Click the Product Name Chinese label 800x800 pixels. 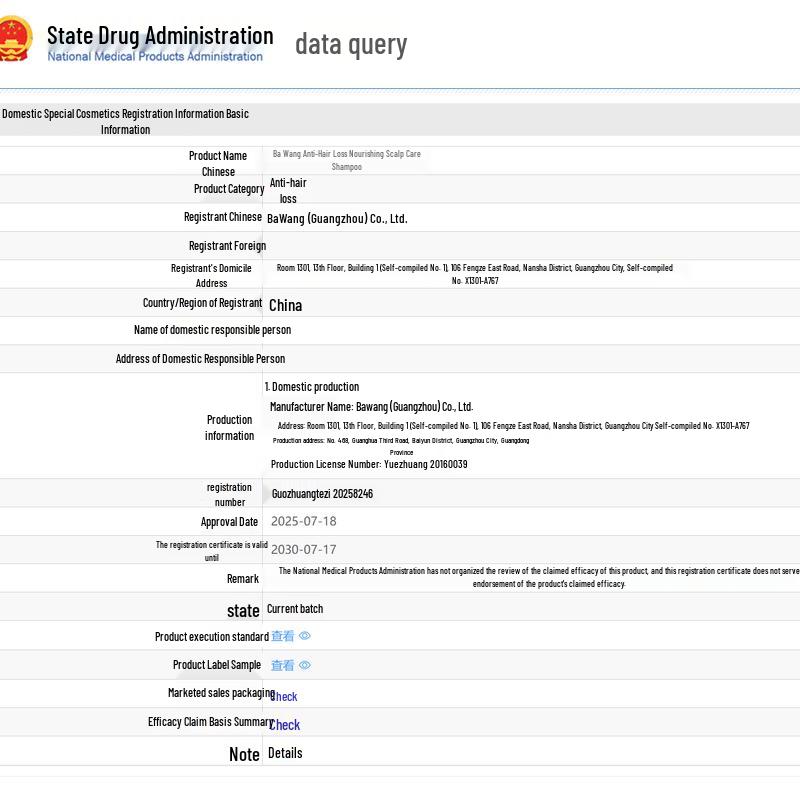218,163
